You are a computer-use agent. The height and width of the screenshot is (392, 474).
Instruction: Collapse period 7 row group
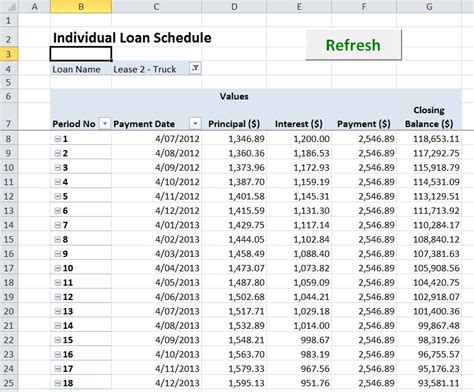pos(58,225)
